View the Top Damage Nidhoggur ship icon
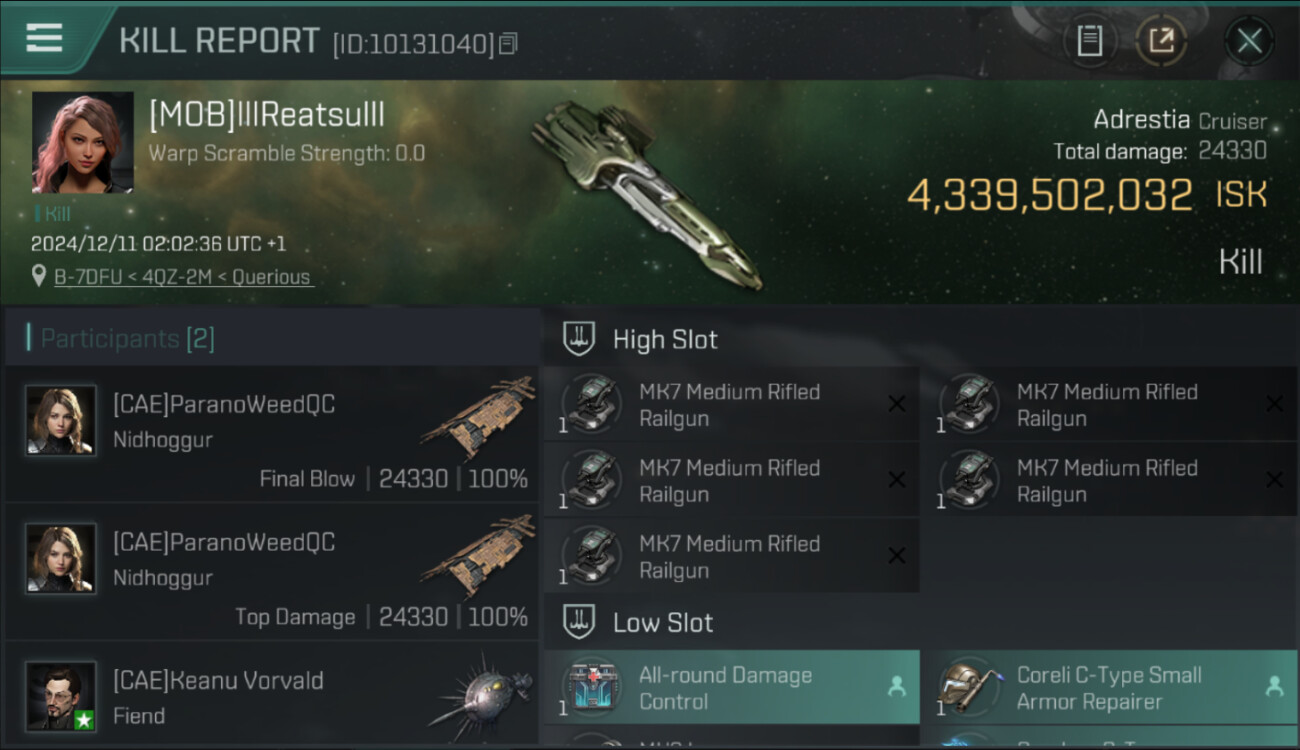The image size is (1300, 750). tap(478, 555)
